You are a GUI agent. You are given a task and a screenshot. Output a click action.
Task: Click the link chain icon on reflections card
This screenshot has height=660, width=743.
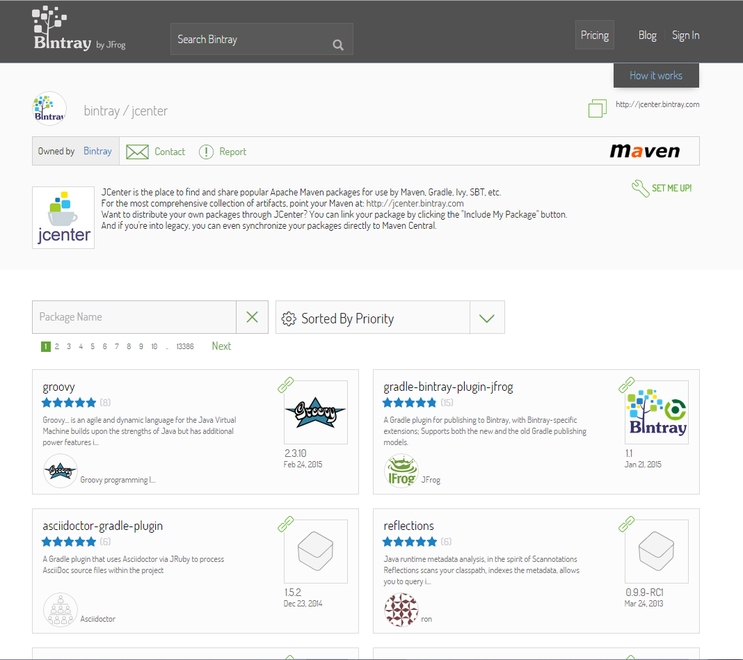627,524
